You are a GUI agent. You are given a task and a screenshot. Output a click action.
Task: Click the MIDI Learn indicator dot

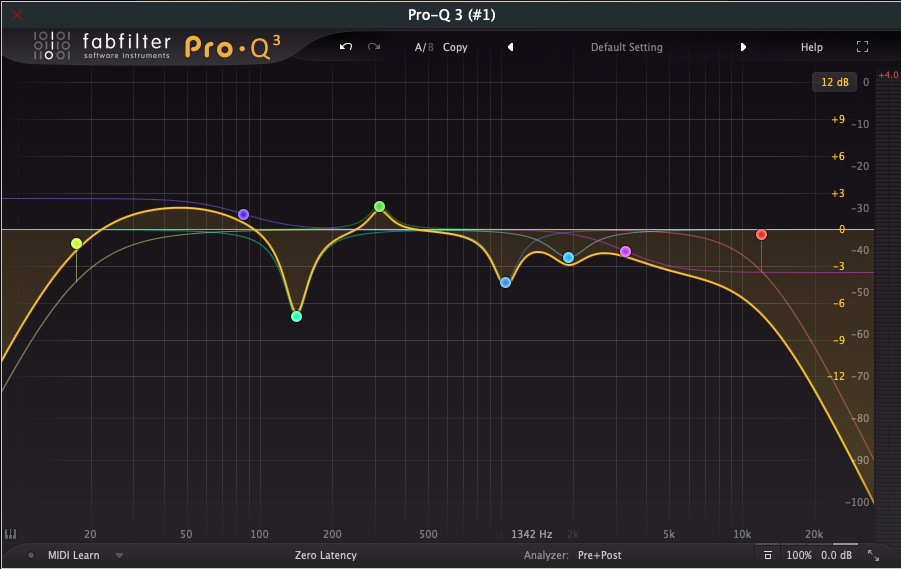click(31, 555)
